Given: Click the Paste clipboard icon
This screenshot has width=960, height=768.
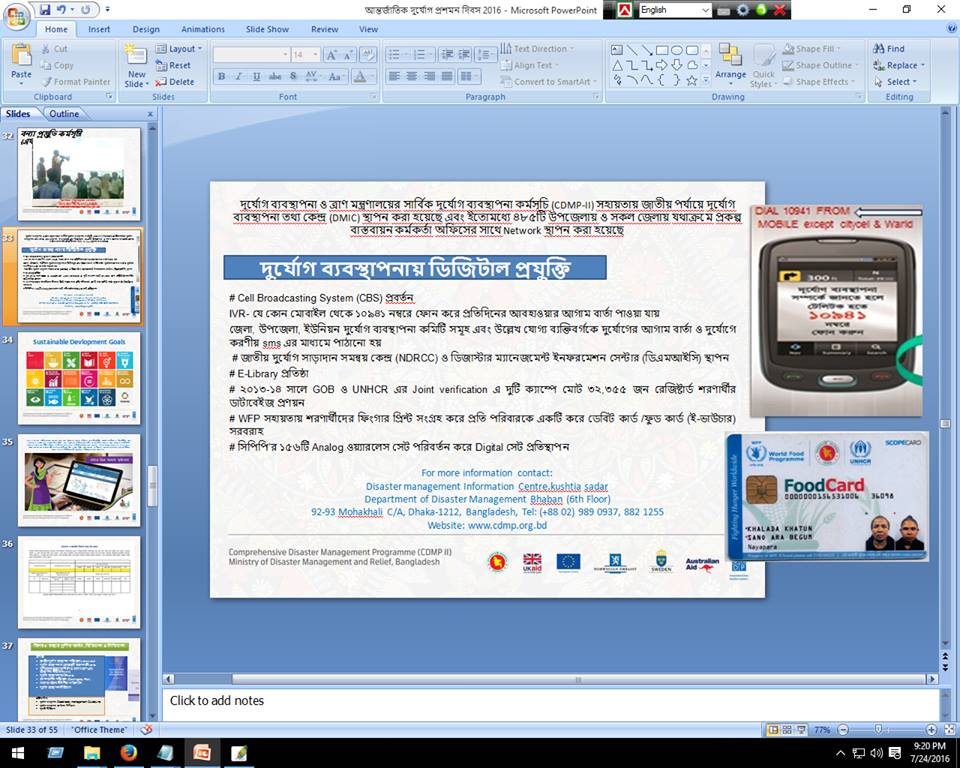Looking at the screenshot, I should click(20, 61).
